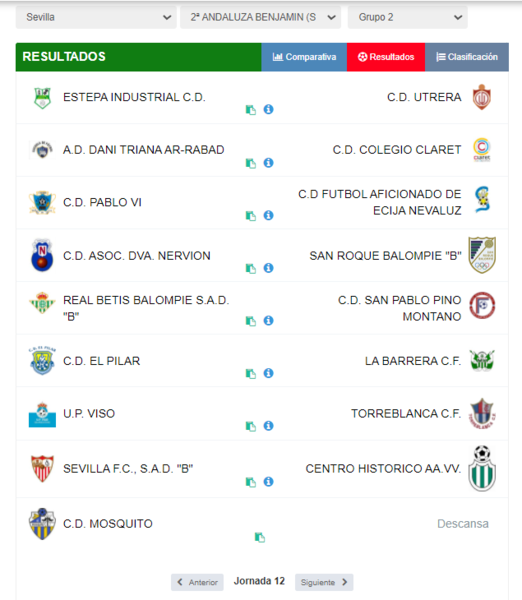This screenshot has height=600, width=522.
Task: Click info icon for Real Betis match
Action: point(268,320)
